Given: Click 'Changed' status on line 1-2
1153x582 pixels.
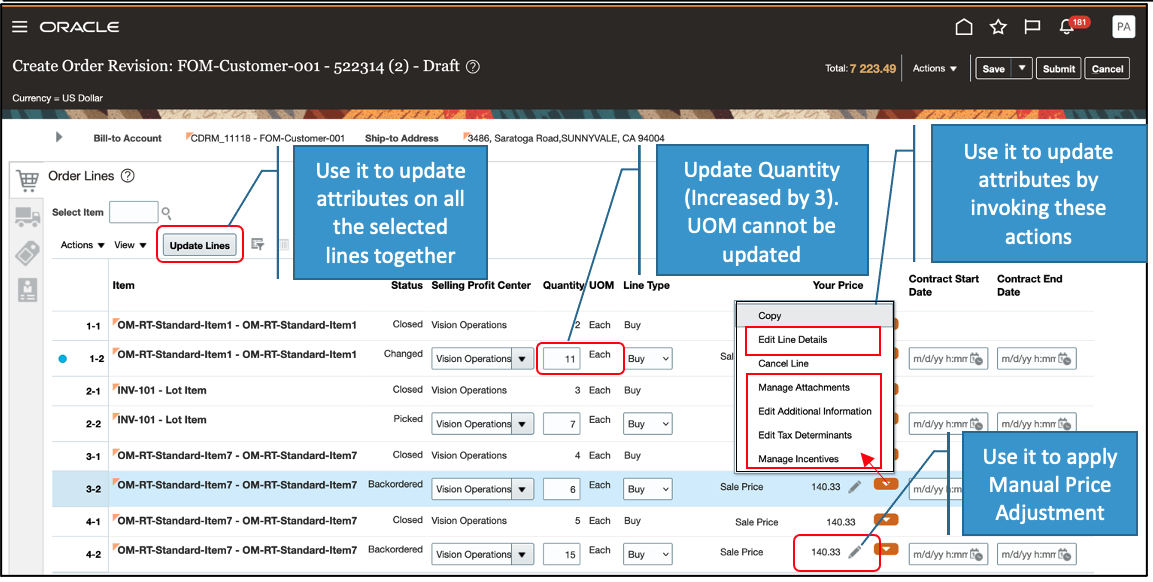Looking at the screenshot, I should click(403, 354).
